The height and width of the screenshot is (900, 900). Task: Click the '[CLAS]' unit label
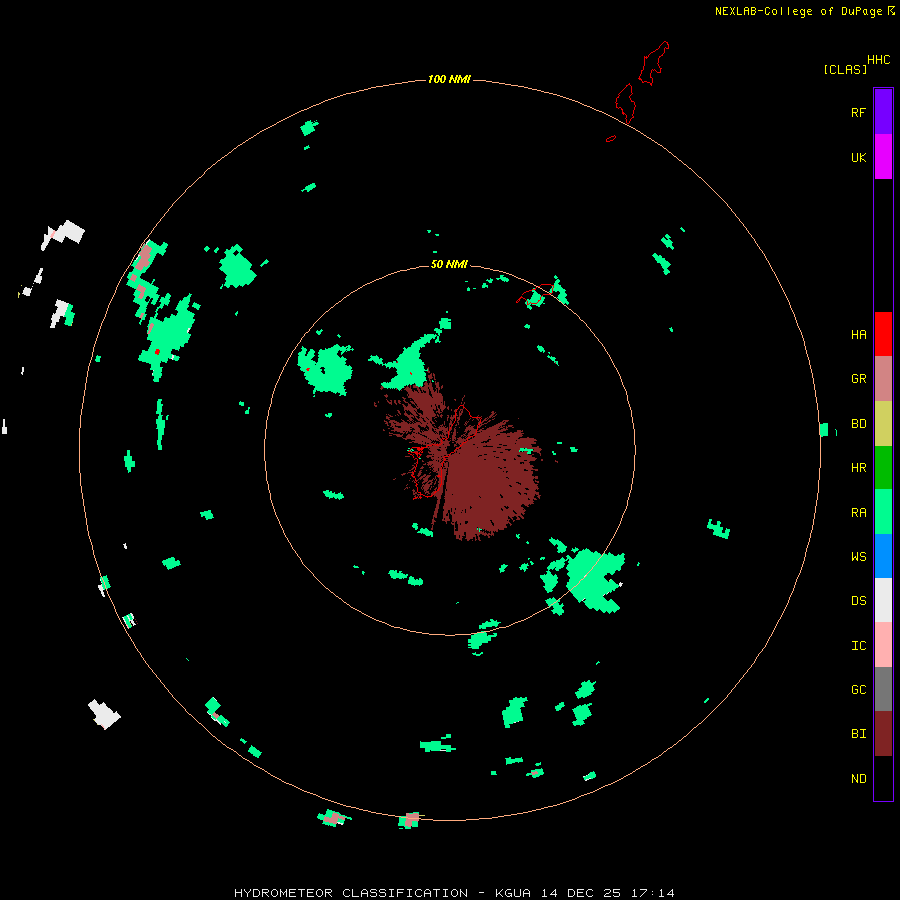point(845,69)
